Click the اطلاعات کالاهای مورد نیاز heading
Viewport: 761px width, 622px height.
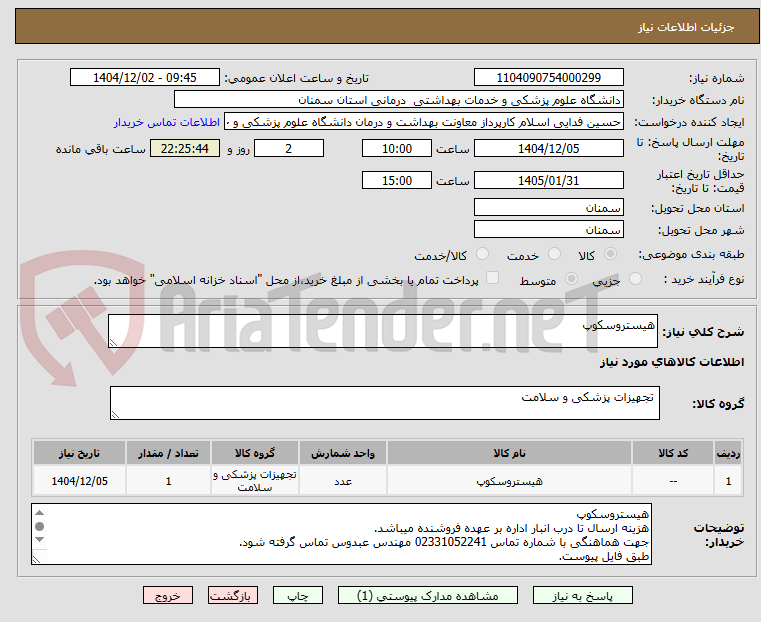coord(672,362)
